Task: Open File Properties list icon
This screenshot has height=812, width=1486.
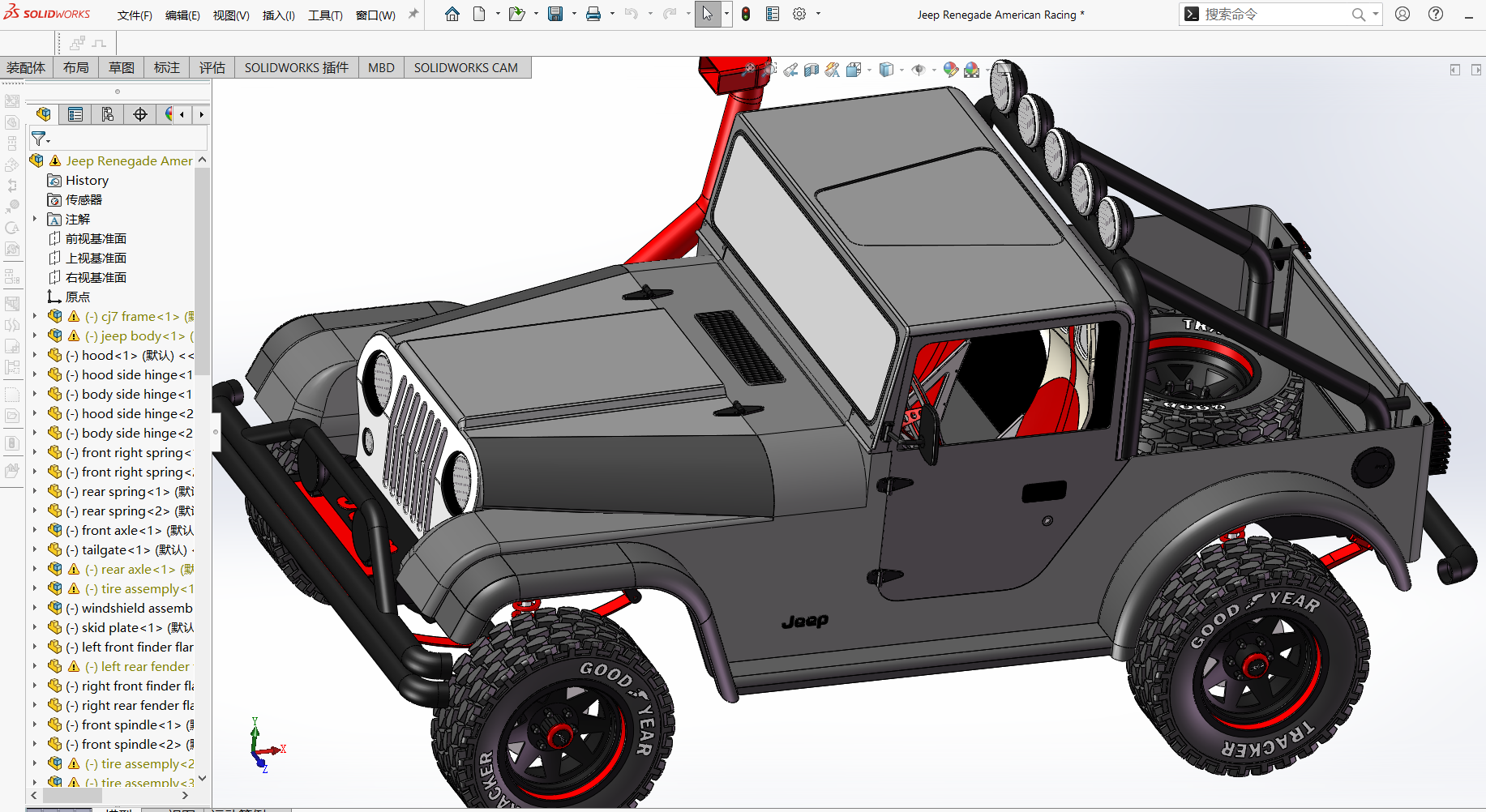Action: coord(773,14)
